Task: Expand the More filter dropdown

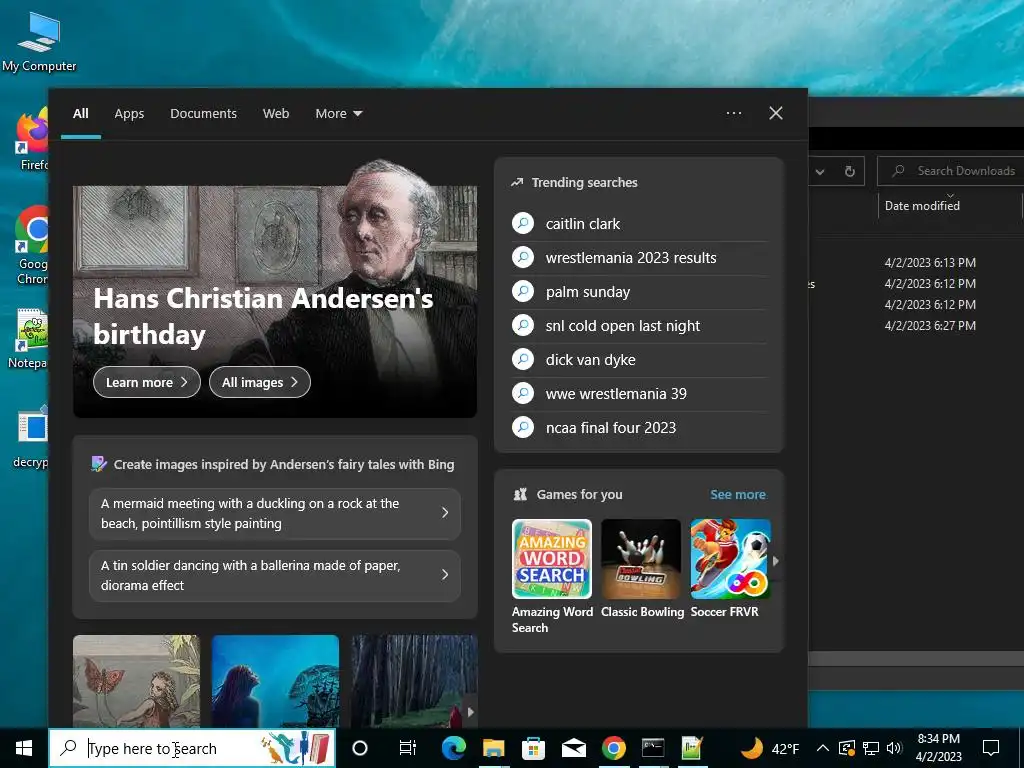Action: (338, 114)
